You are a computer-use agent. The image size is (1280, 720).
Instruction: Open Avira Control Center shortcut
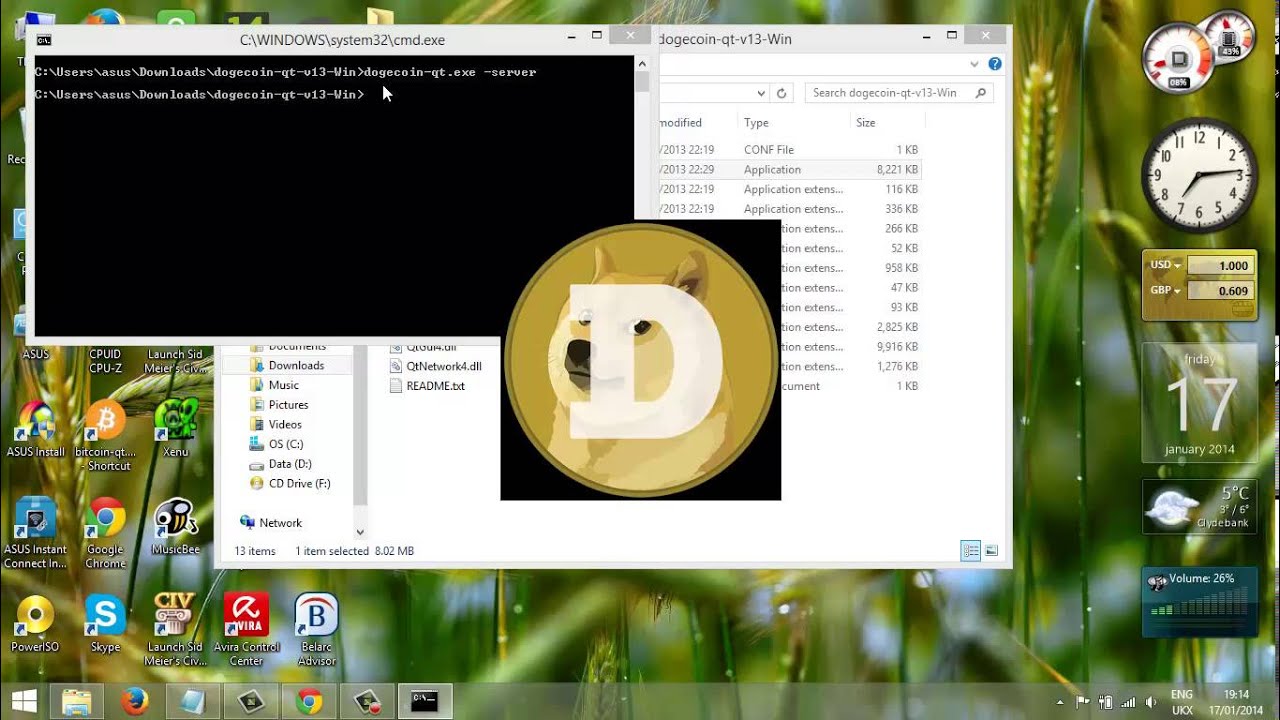(246, 630)
